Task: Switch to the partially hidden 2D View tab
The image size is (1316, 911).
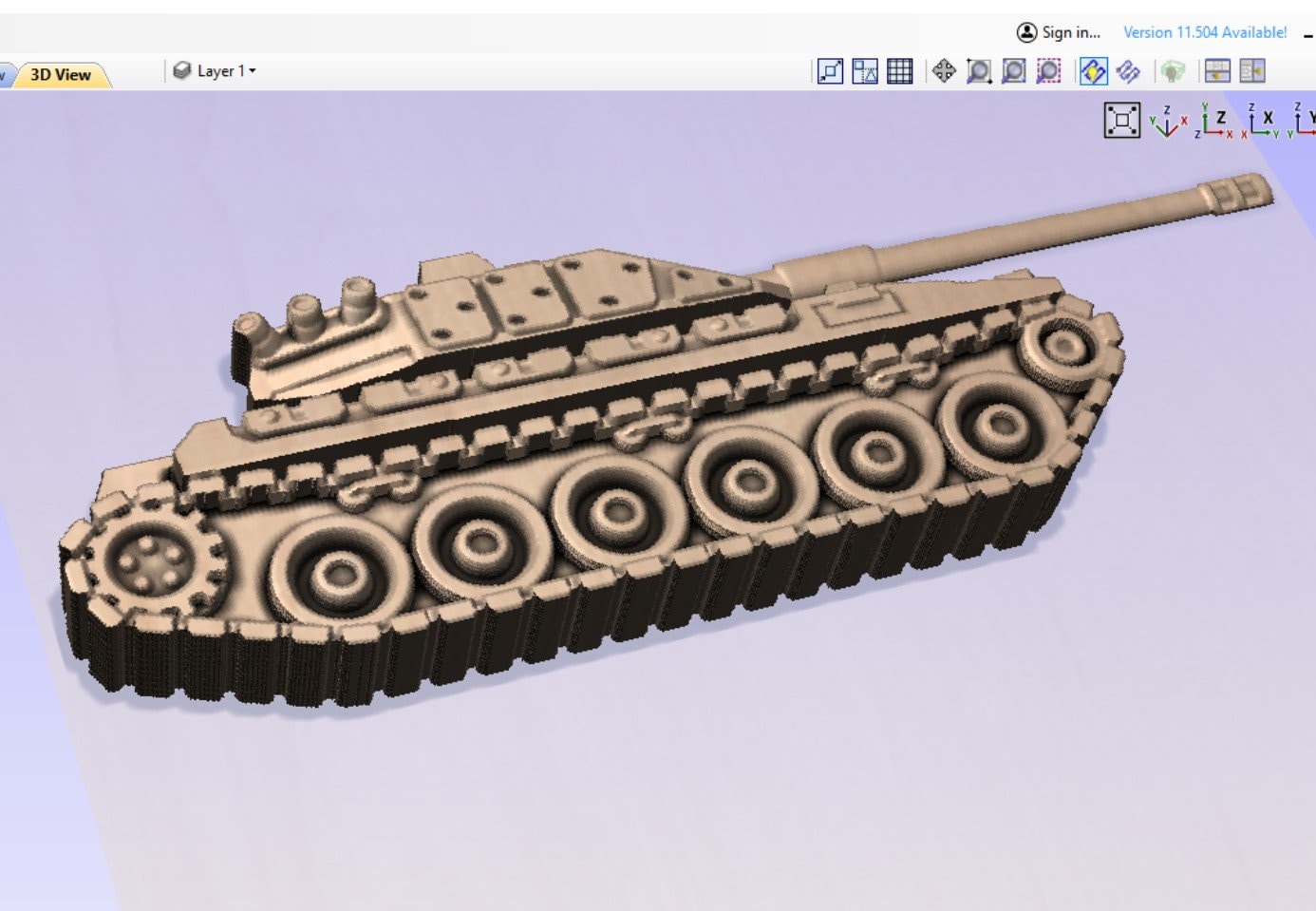Action: pos(4,71)
